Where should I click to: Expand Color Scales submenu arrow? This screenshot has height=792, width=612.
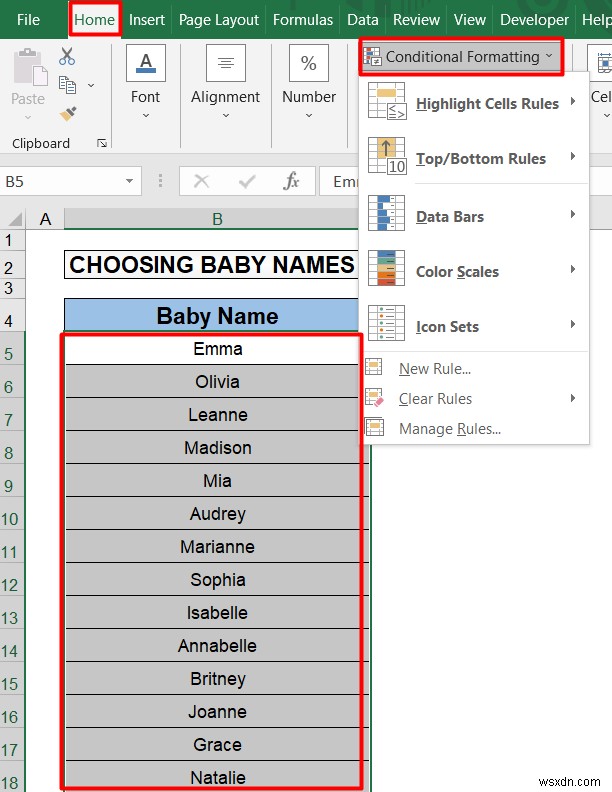[x=573, y=269]
